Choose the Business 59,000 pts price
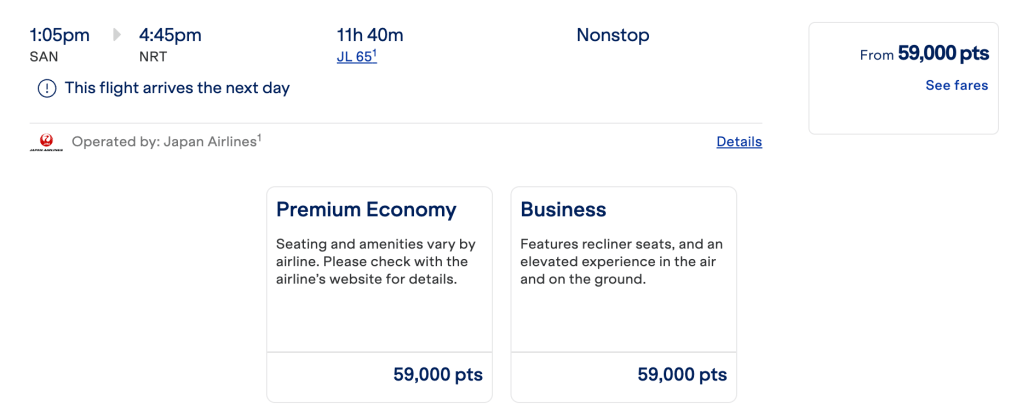The width and height of the screenshot is (1022, 414). pyautogui.click(x=682, y=376)
